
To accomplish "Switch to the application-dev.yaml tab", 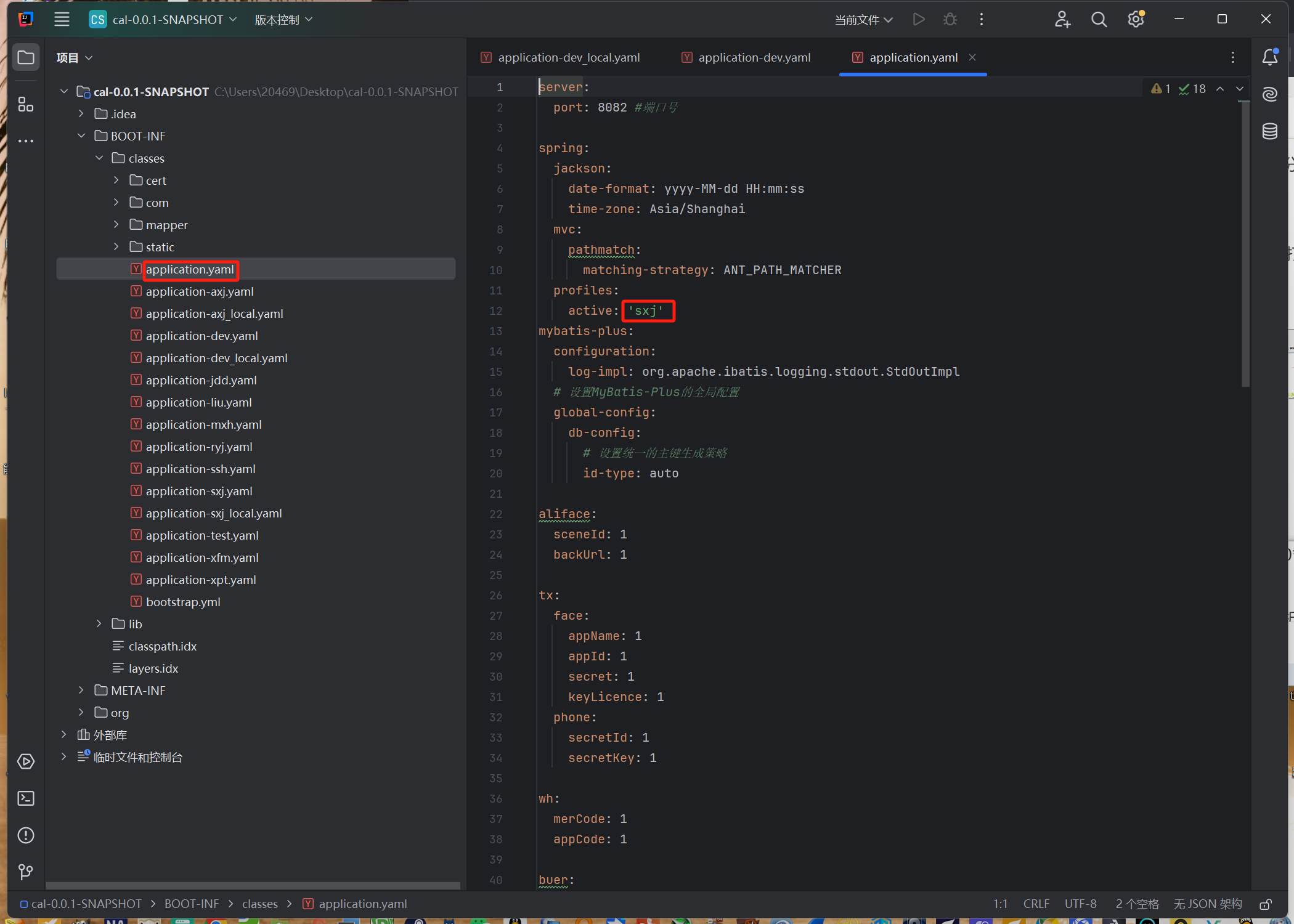I will point(754,57).
